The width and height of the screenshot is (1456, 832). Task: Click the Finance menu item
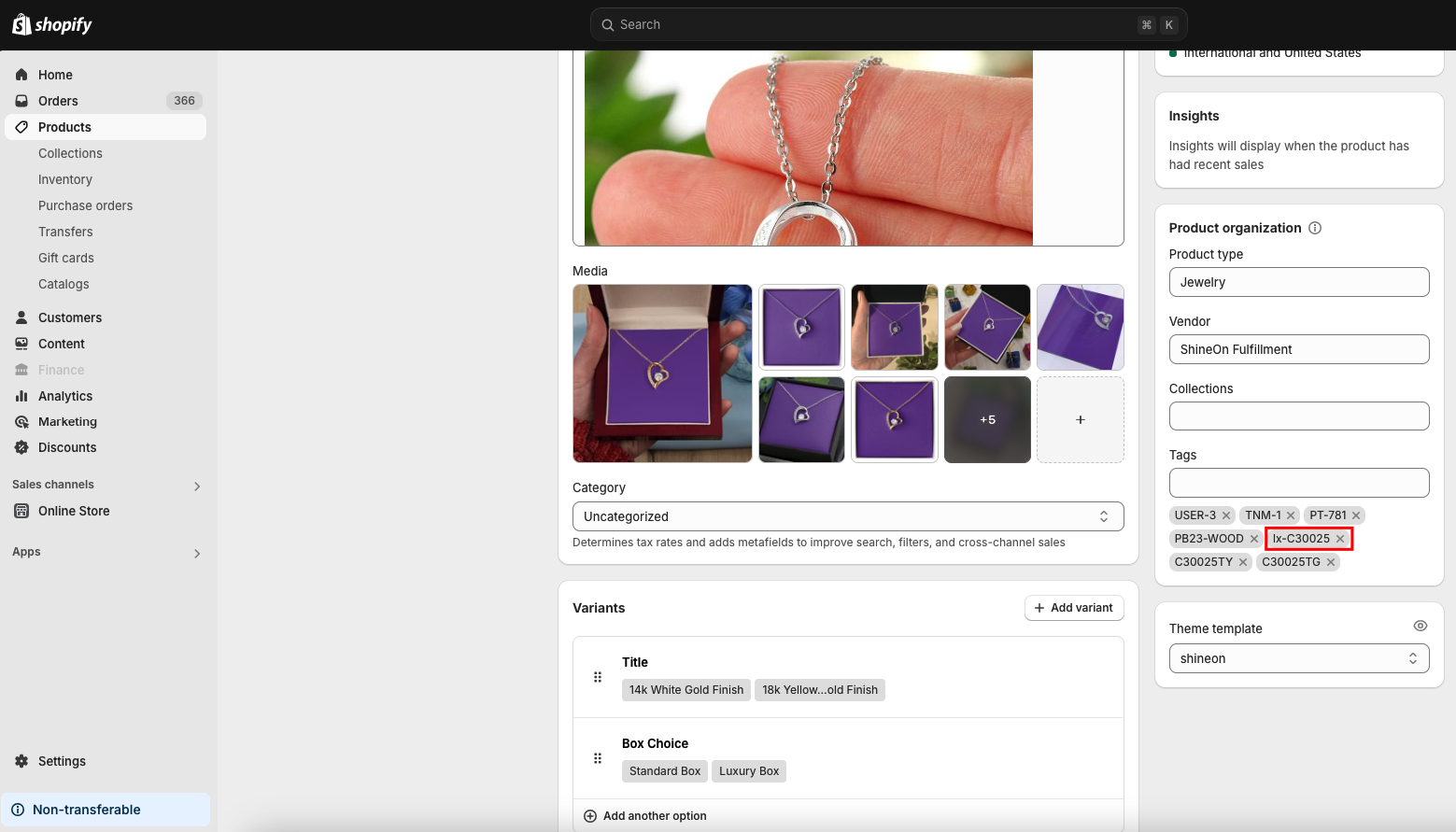[x=61, y=370]
